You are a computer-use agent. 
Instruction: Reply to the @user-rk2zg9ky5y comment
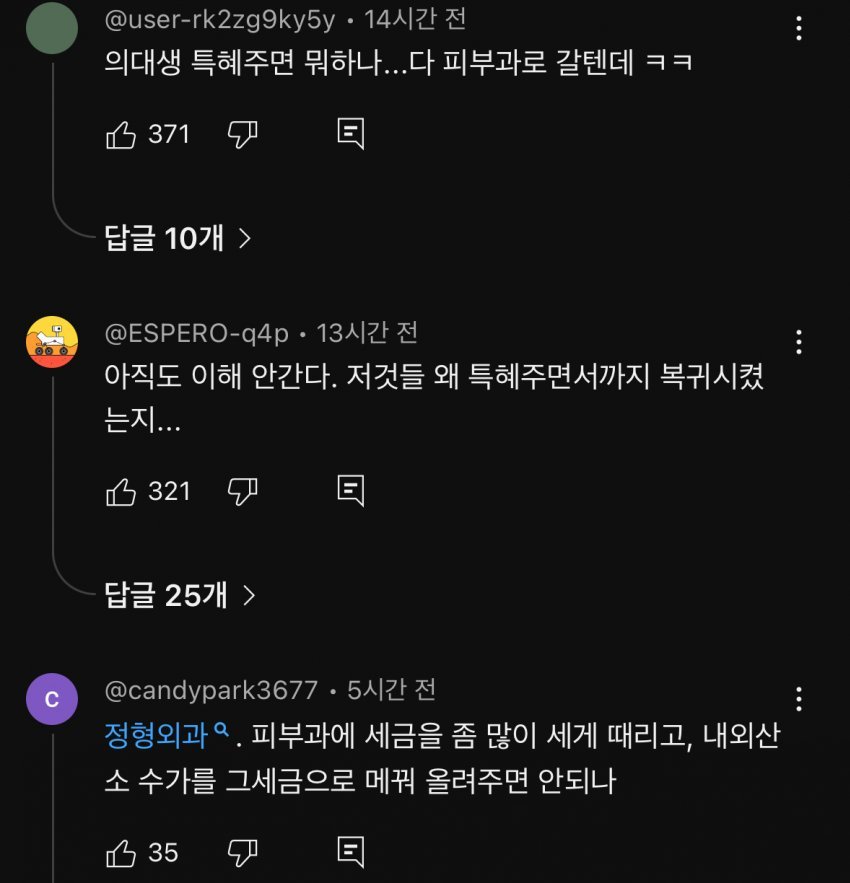point(350,134)
